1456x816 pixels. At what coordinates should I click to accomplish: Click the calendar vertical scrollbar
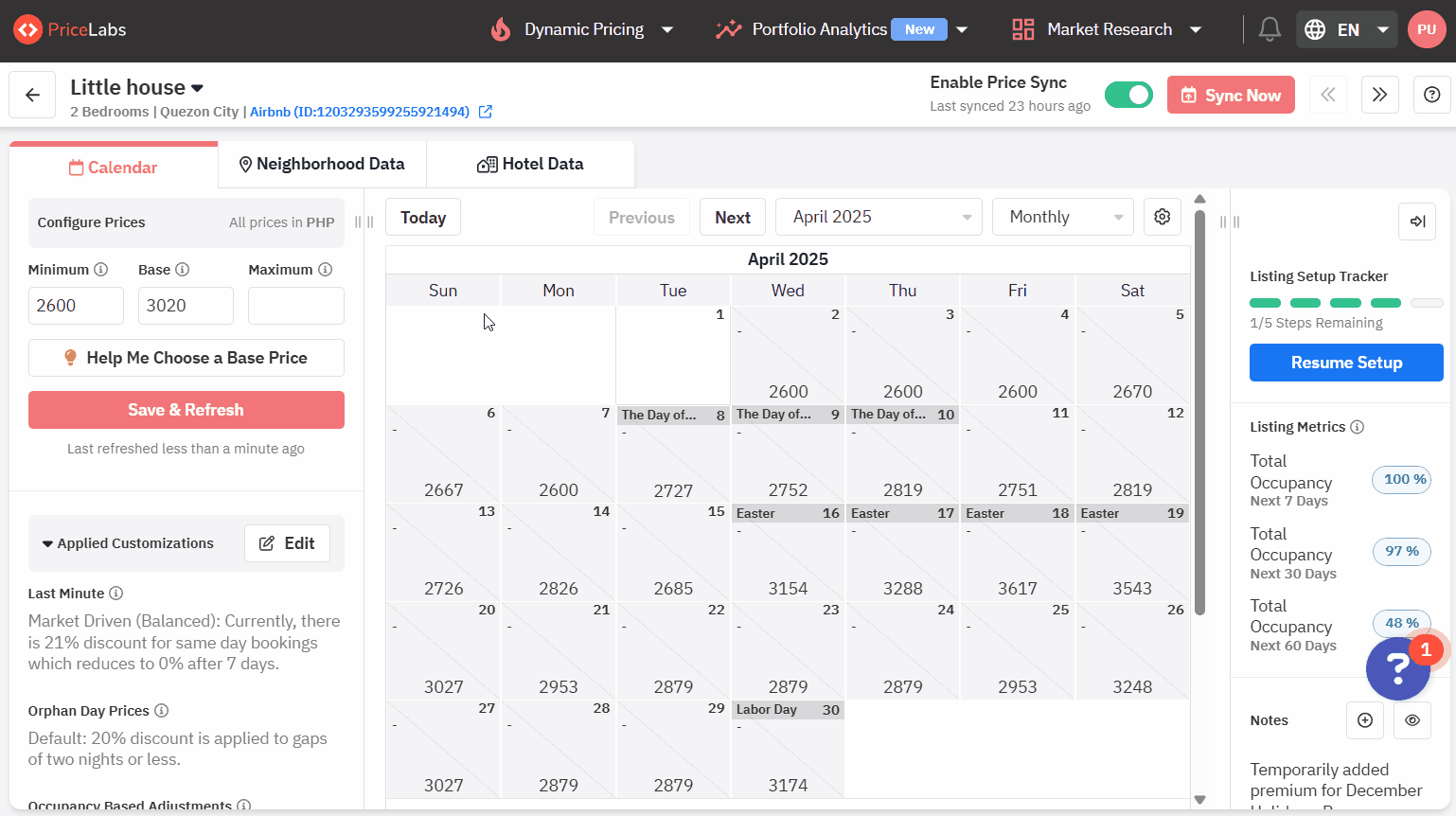[x=1199, y=412]
